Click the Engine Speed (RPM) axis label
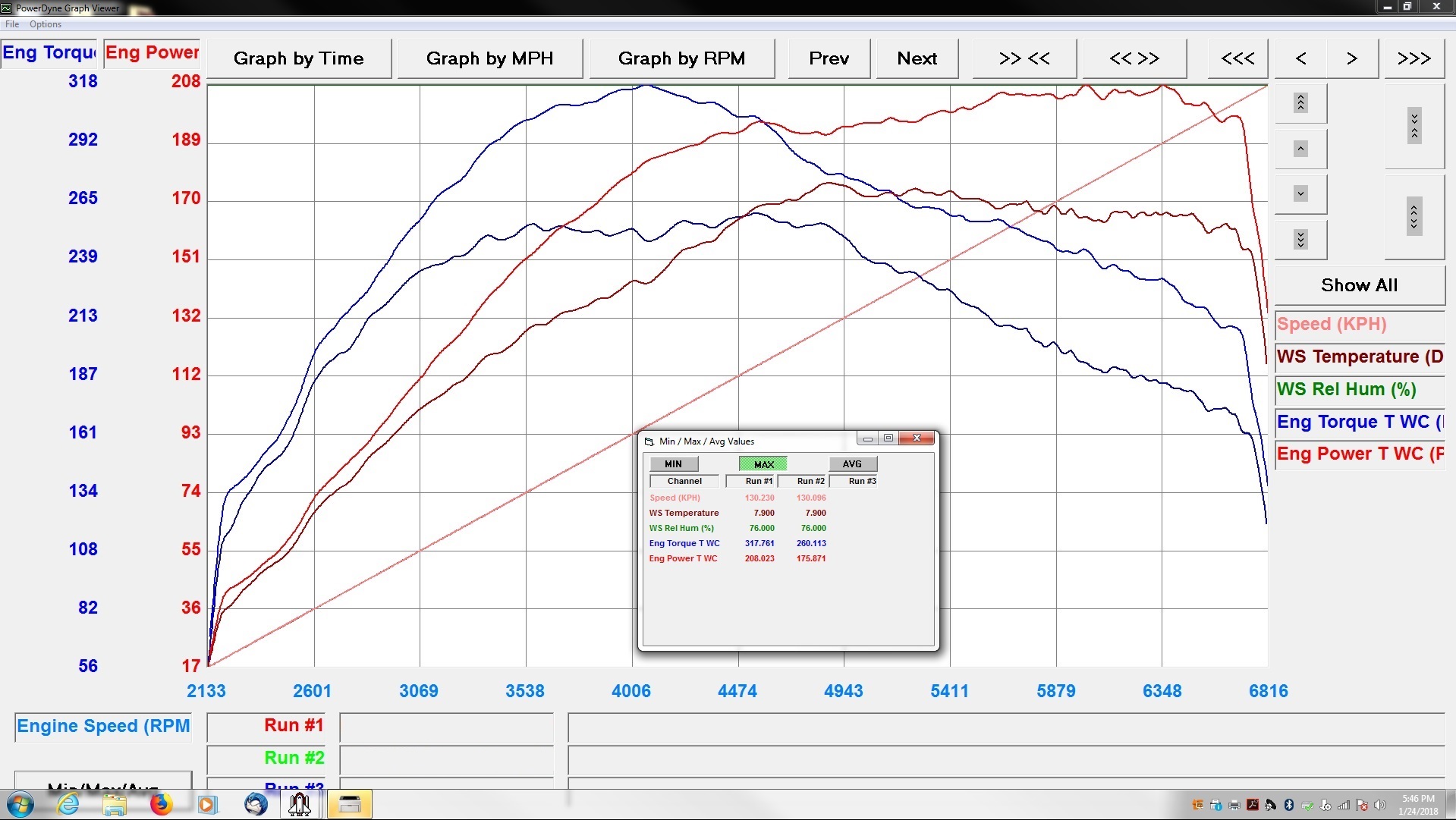This screenshot has width=1456, height=820. tap(103, 727)
